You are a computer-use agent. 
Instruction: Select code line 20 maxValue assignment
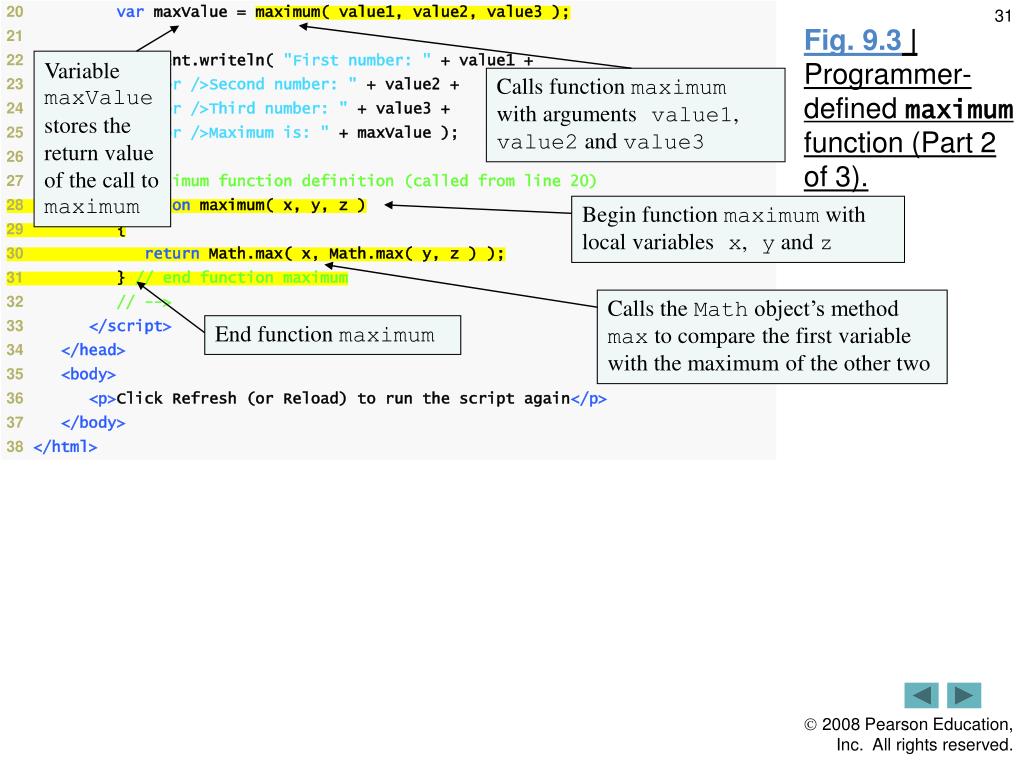343,12
